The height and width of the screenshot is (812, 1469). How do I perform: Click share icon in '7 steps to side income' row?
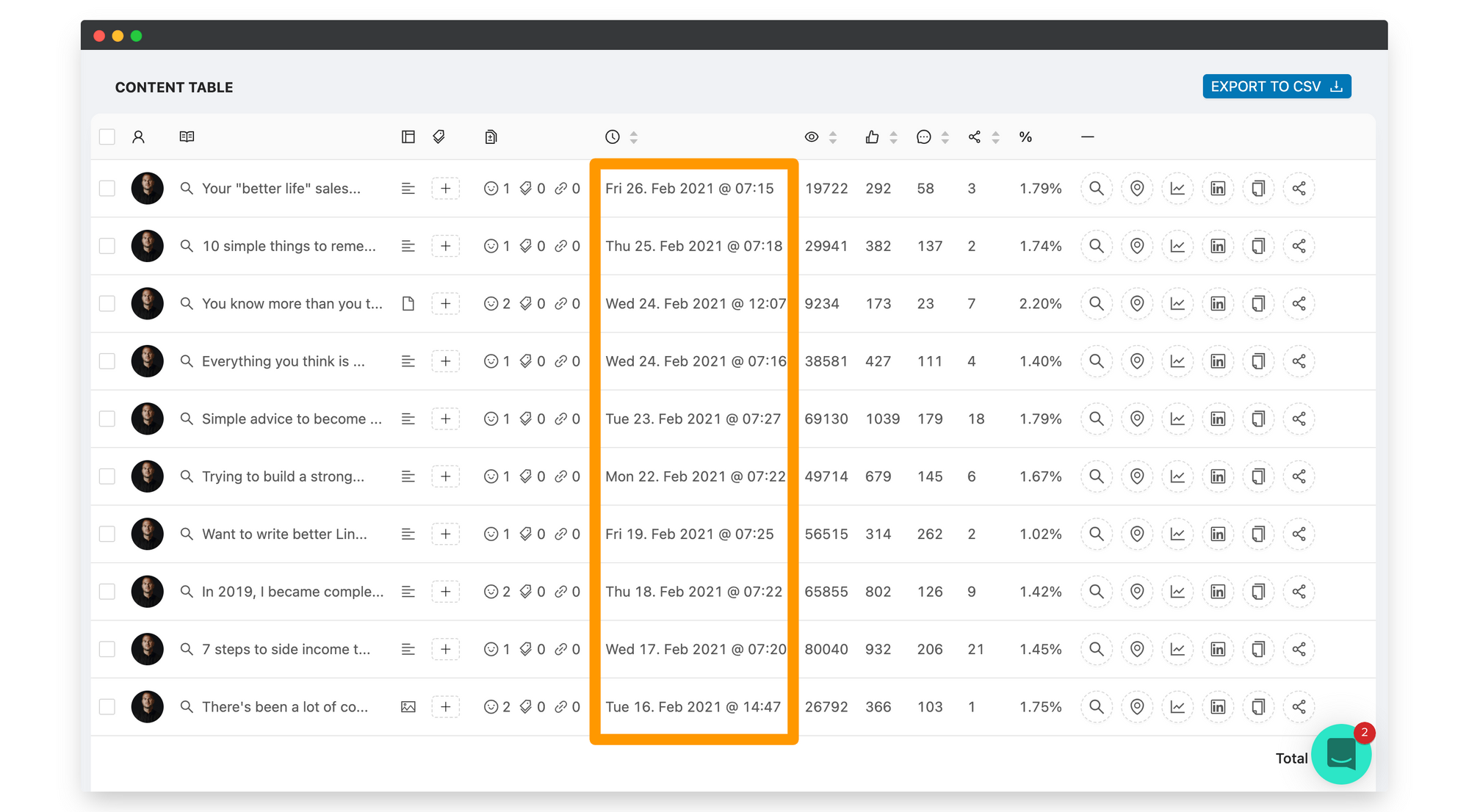[1299, 650]
